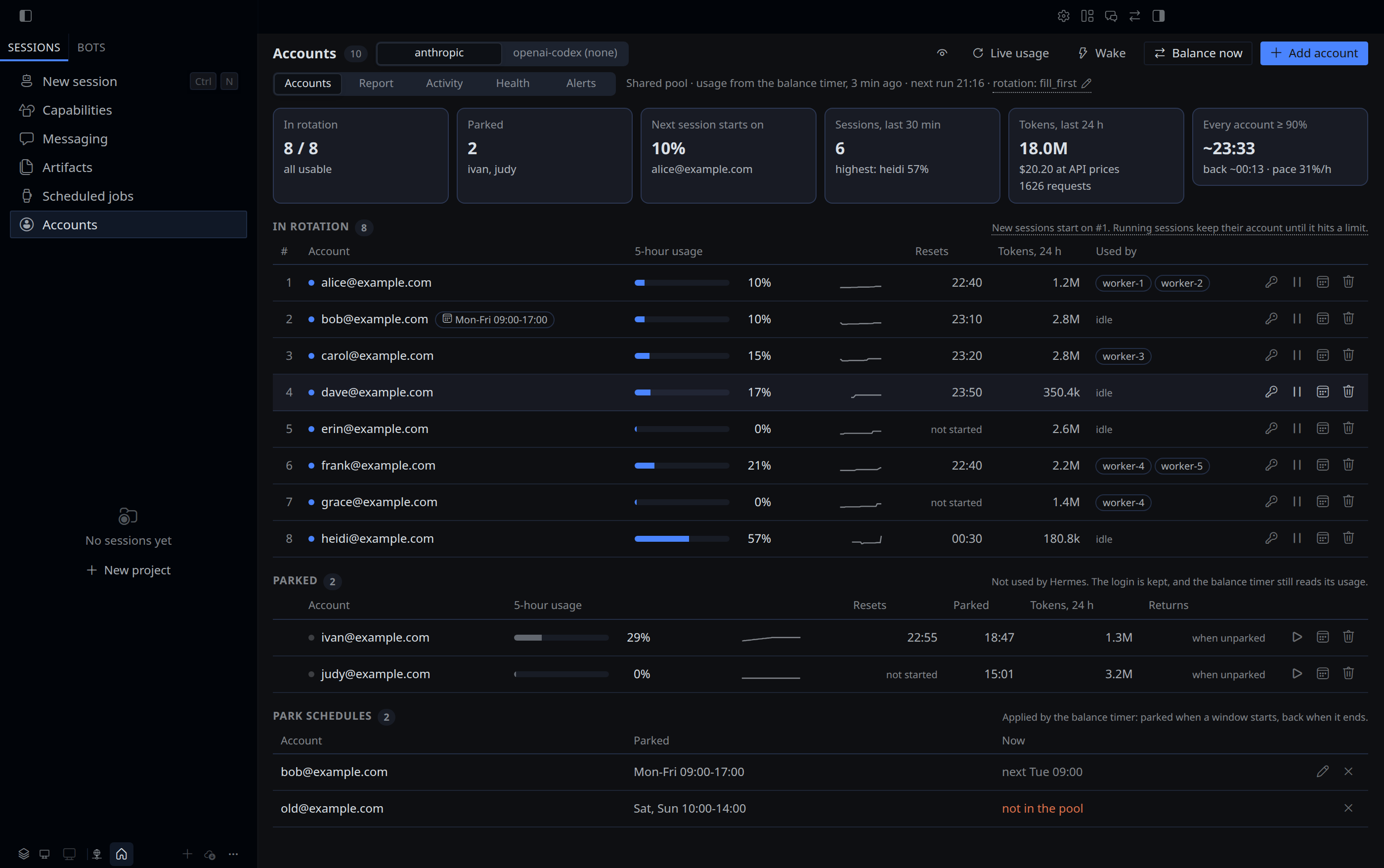Pause the frank@example.com account
This screenshot has height=868, width=1384.
point(1297,465)
